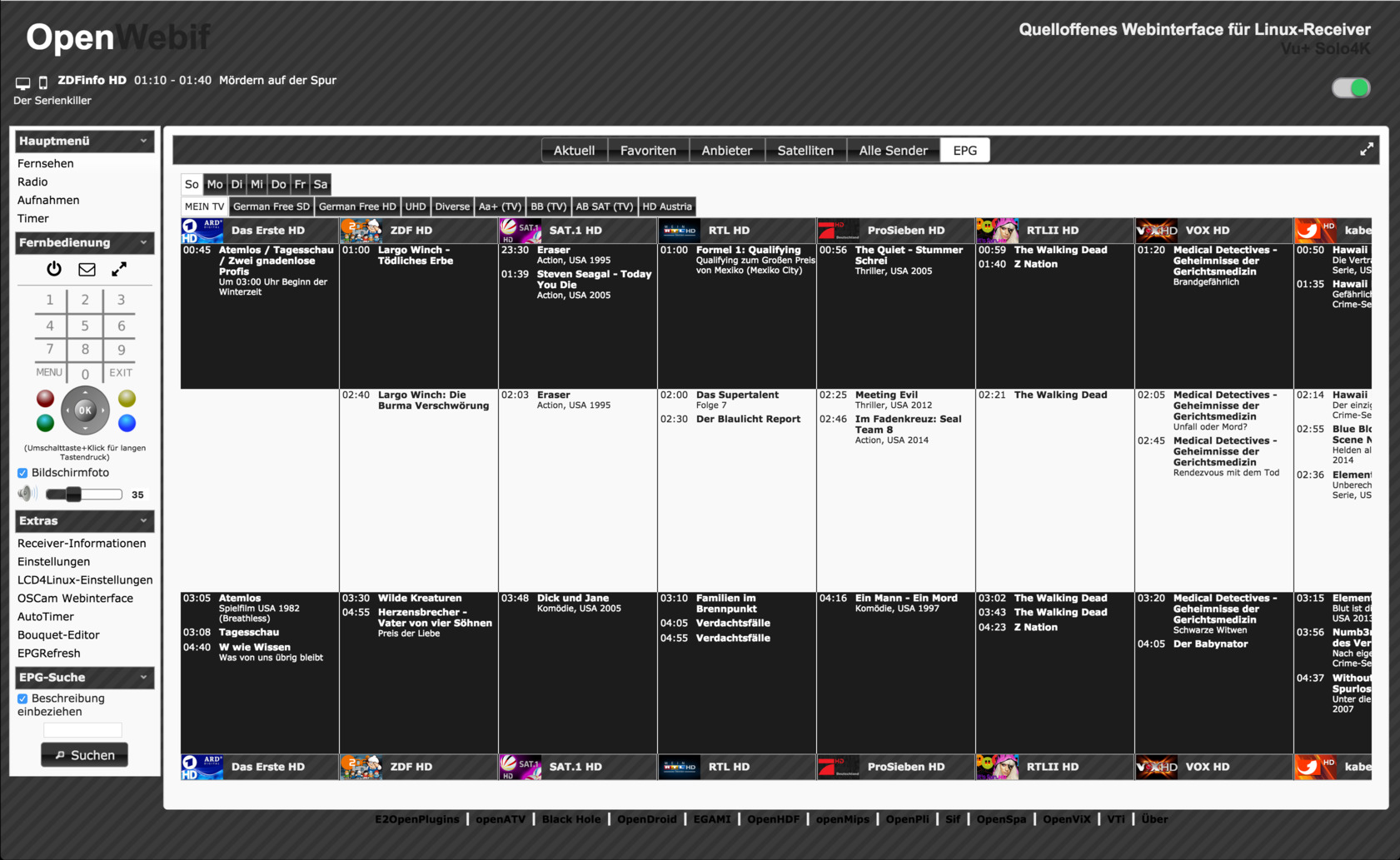This screenshot has height=860, width=1400.
Task: Click the Suchen button
Action: 84,755
